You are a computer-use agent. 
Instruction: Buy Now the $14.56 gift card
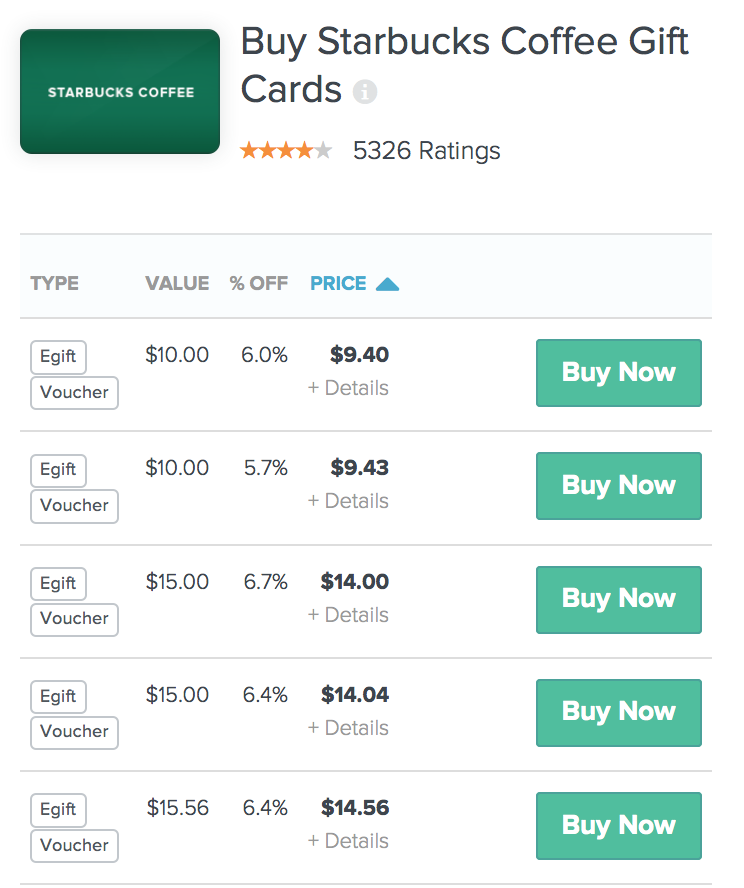click(x=619, y=826)
